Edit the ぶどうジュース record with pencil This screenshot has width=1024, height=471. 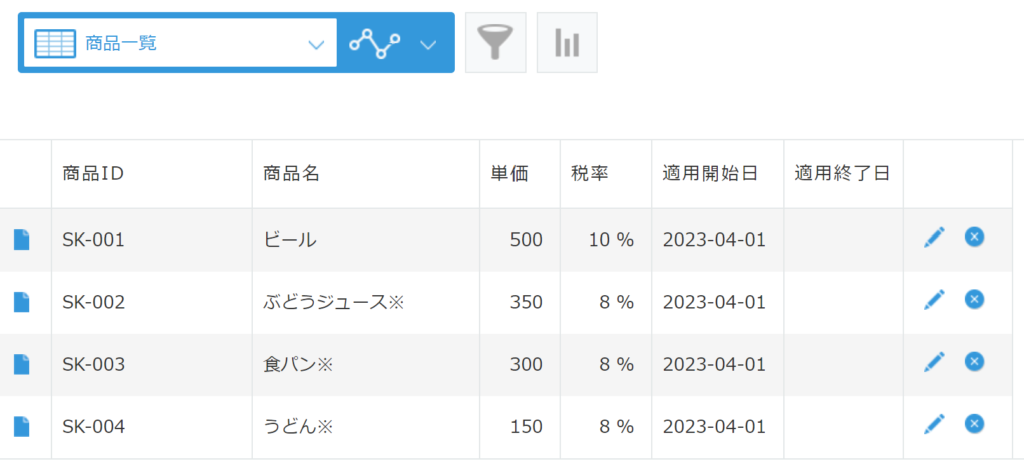point(934,299)
